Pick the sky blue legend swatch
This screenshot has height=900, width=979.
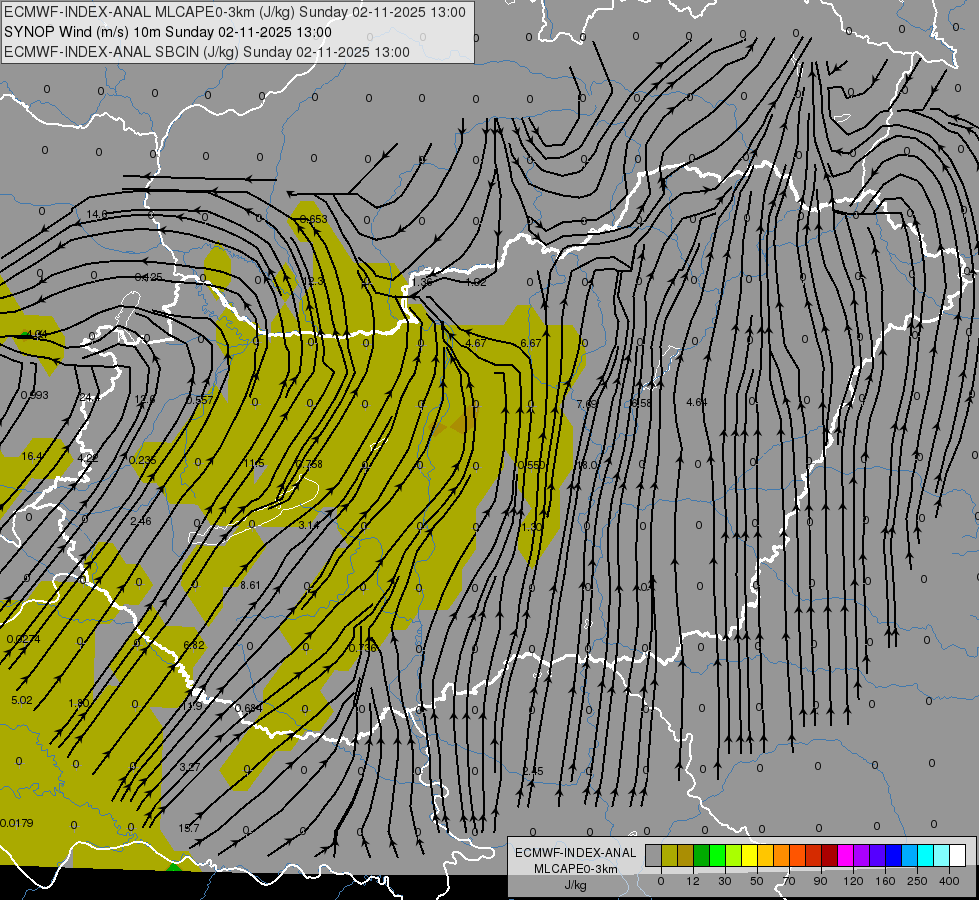pos(910,856)
